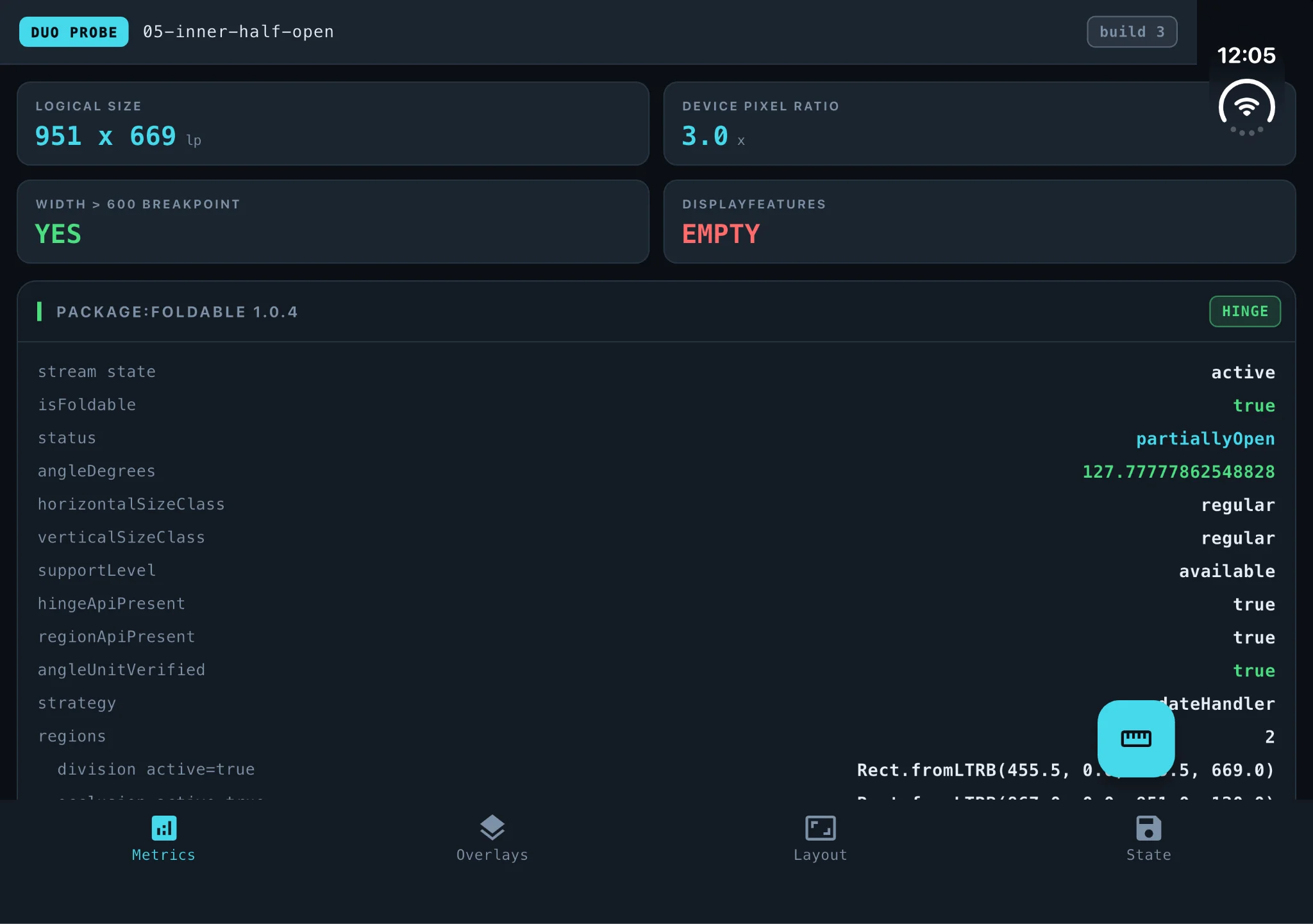The image size is (1313, 924).
Task: Click the EMPTY displayFeatures value
Action: [x=721, y=234]
